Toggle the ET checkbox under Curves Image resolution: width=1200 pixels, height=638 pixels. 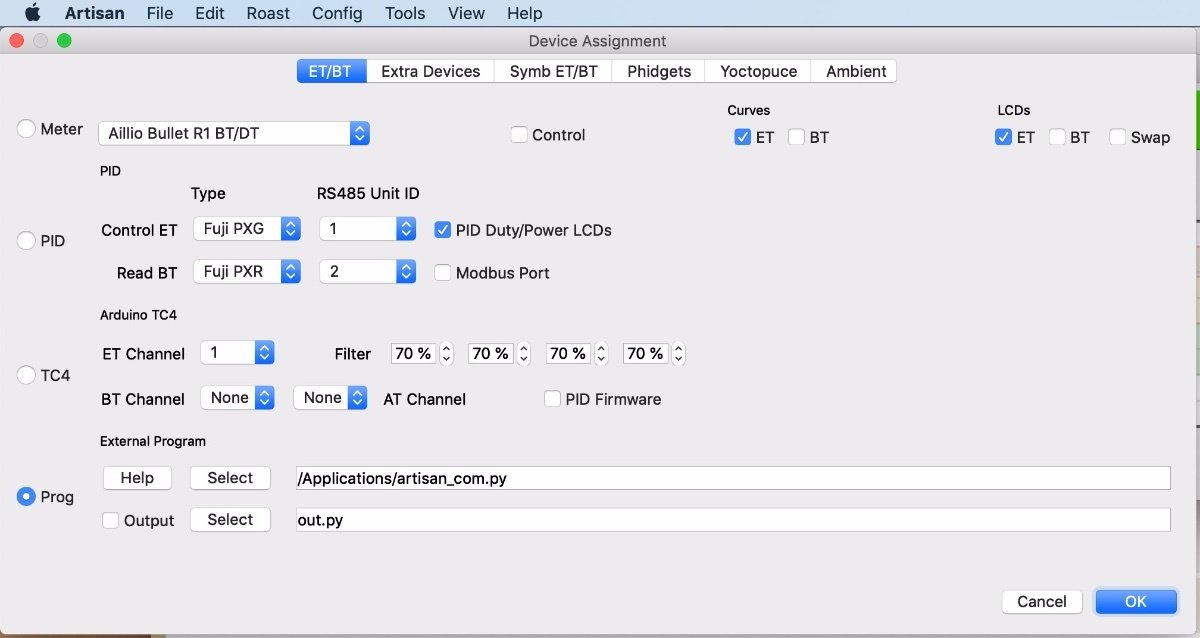point(742,137)
